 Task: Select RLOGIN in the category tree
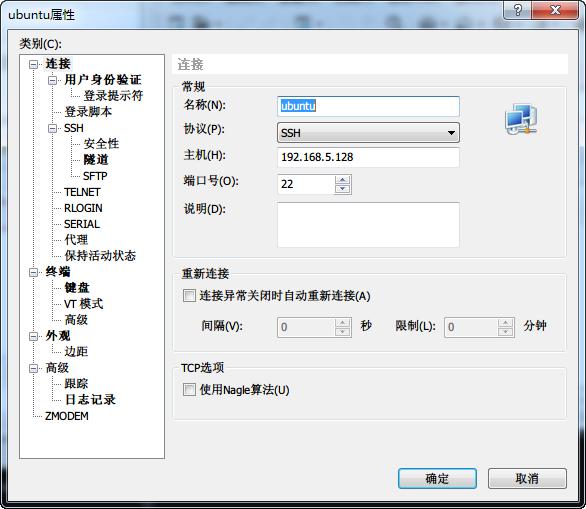click(x=83, y=208)
